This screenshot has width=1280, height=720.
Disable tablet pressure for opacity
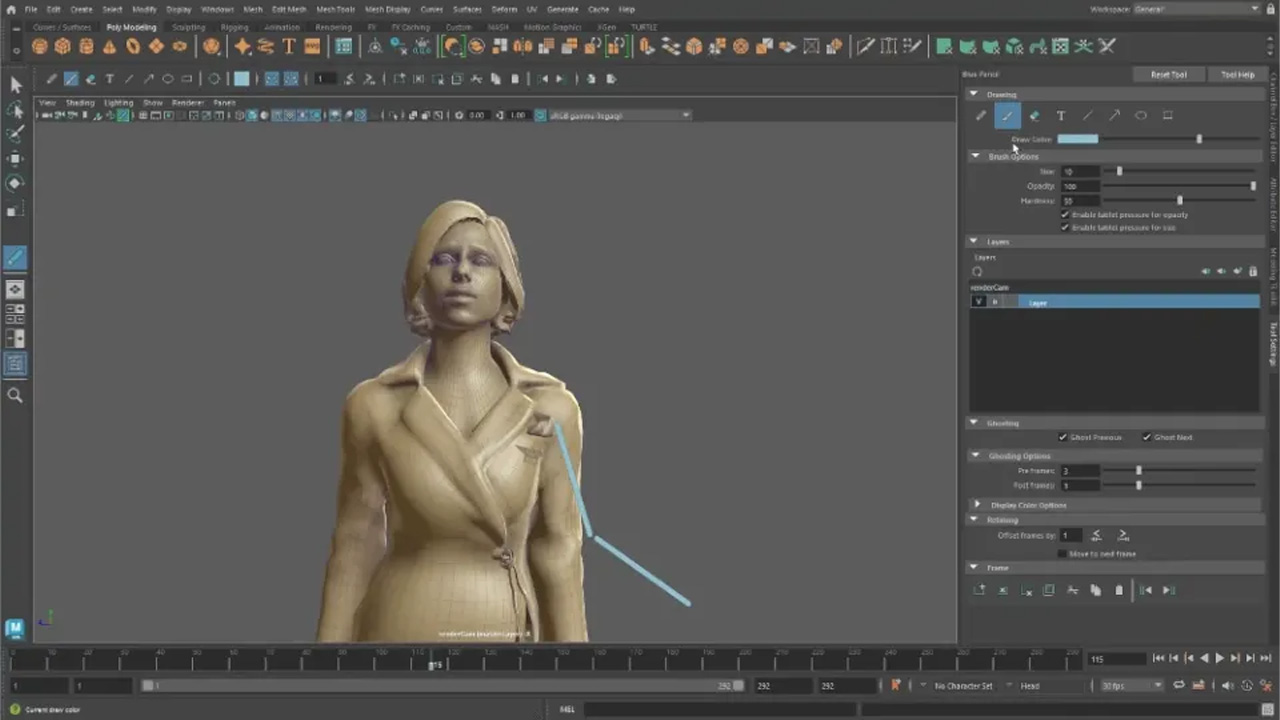pos(1065,214)
